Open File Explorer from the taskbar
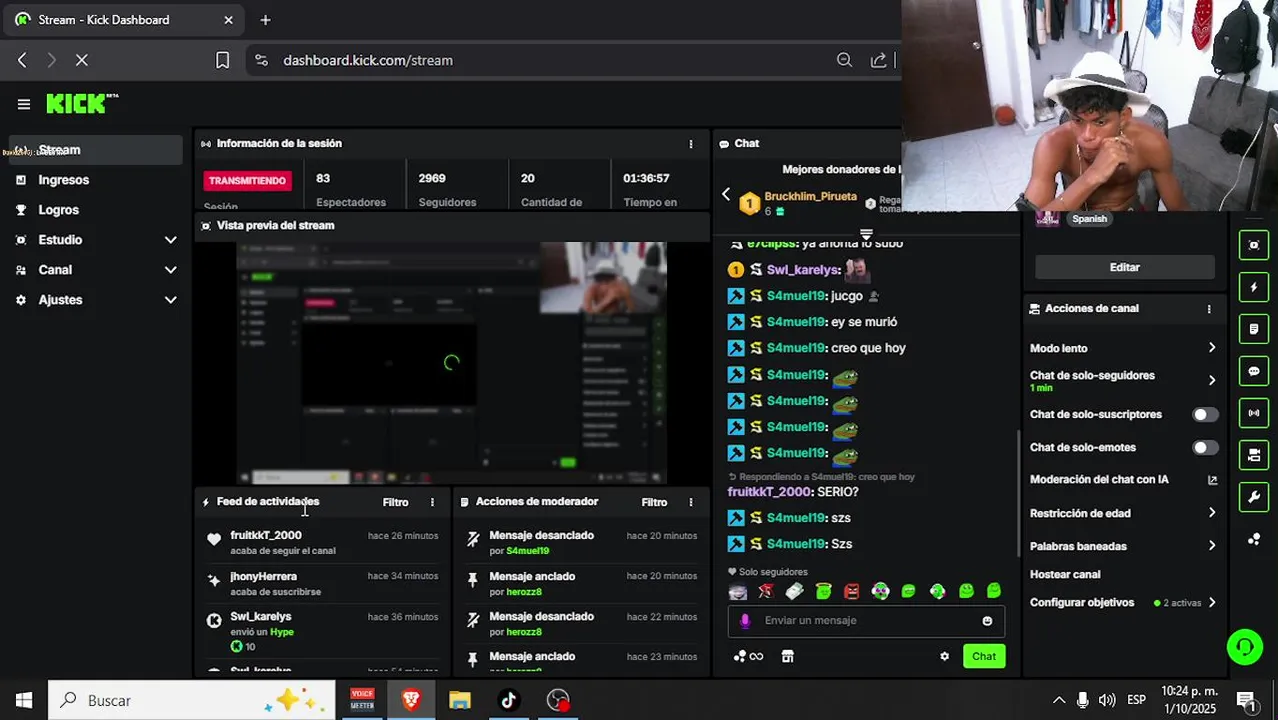1278x720 pixels. click(x=460, y=700)
